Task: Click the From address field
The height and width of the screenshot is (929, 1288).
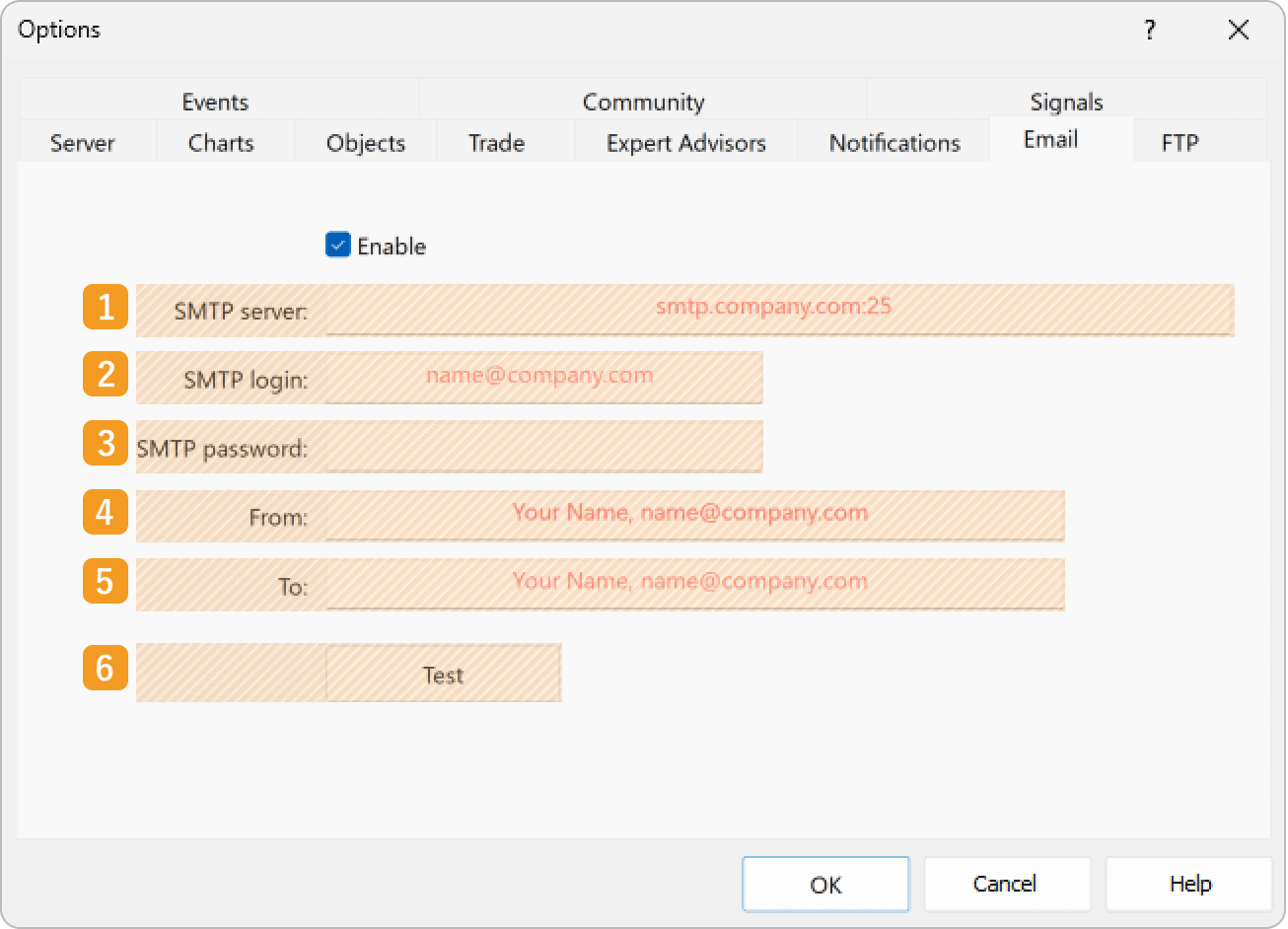Action: pos(694,515)
